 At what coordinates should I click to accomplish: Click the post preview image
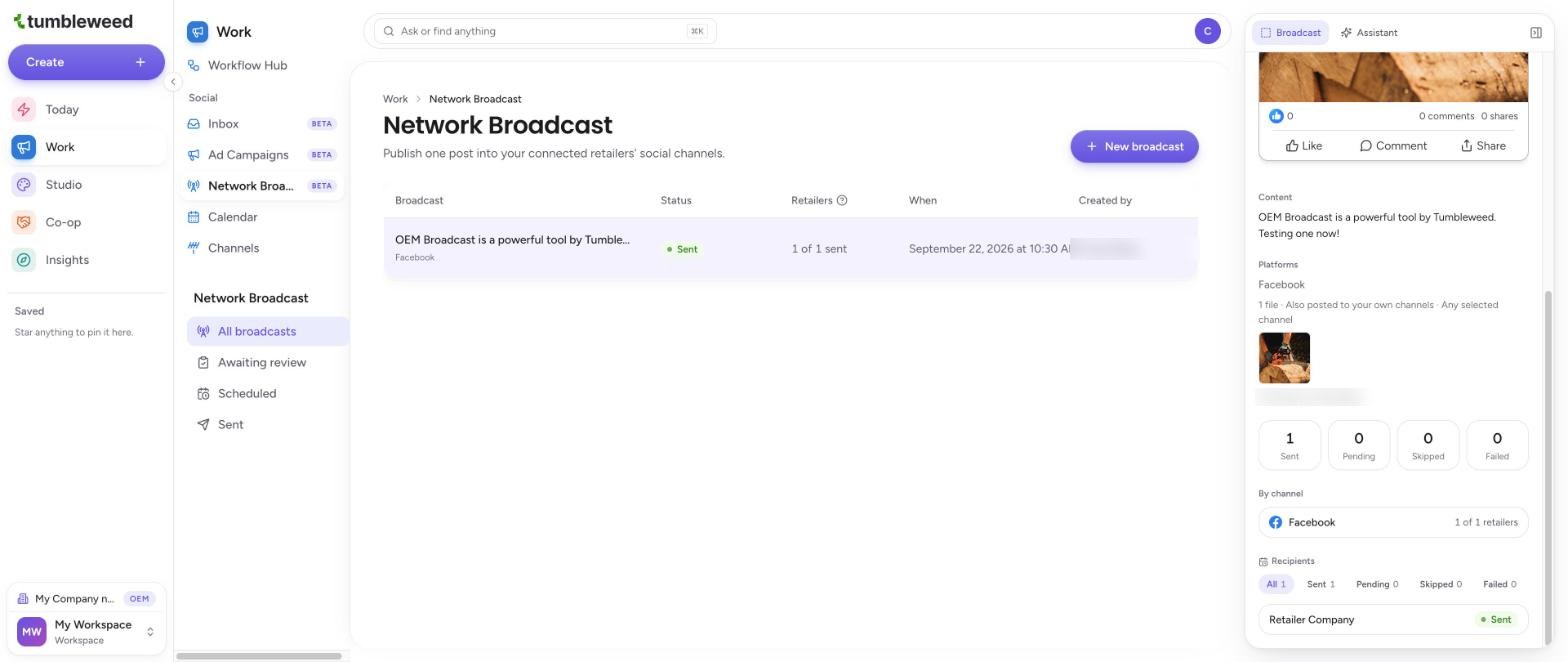coord(1393,79)
